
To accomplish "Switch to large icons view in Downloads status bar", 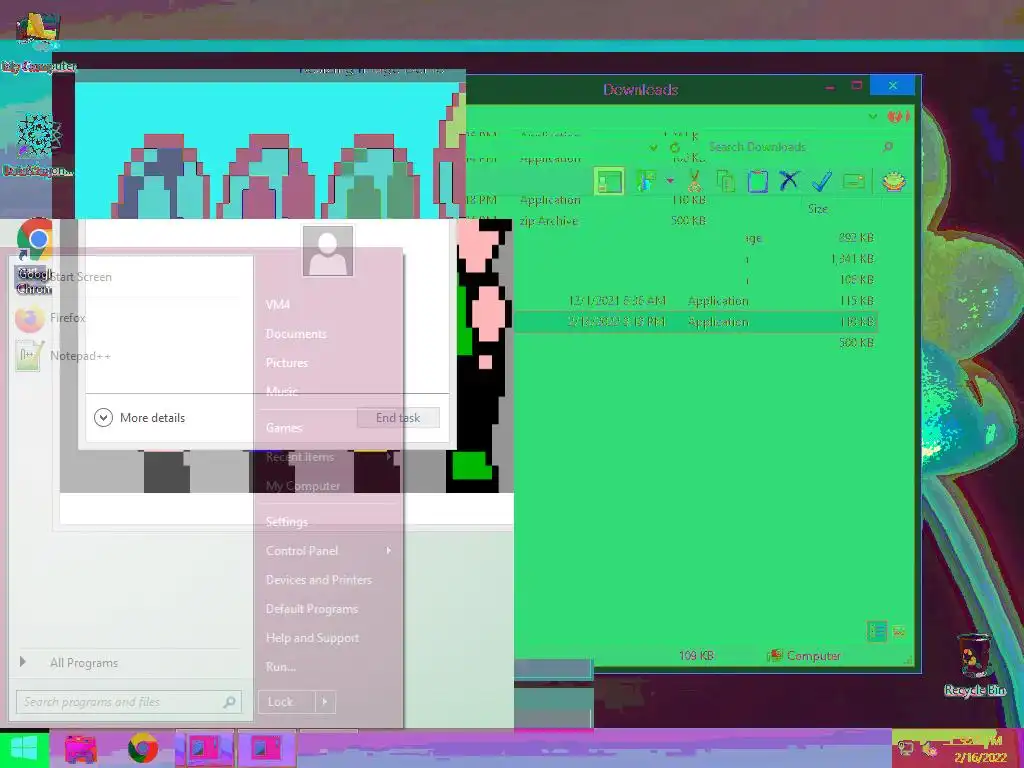I will (899, 632).
